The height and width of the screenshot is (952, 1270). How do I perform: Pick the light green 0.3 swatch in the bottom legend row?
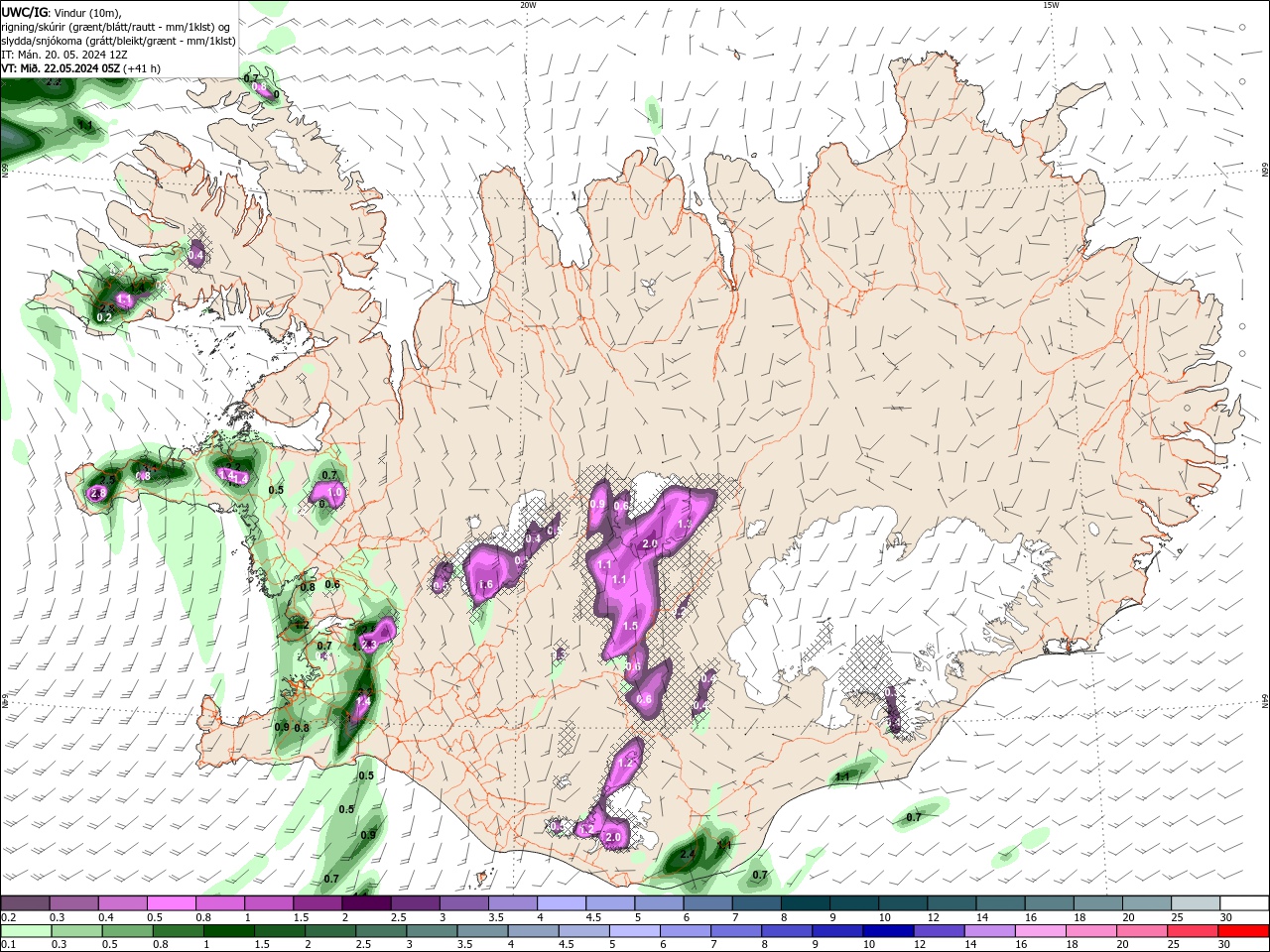tap(76, 931)
